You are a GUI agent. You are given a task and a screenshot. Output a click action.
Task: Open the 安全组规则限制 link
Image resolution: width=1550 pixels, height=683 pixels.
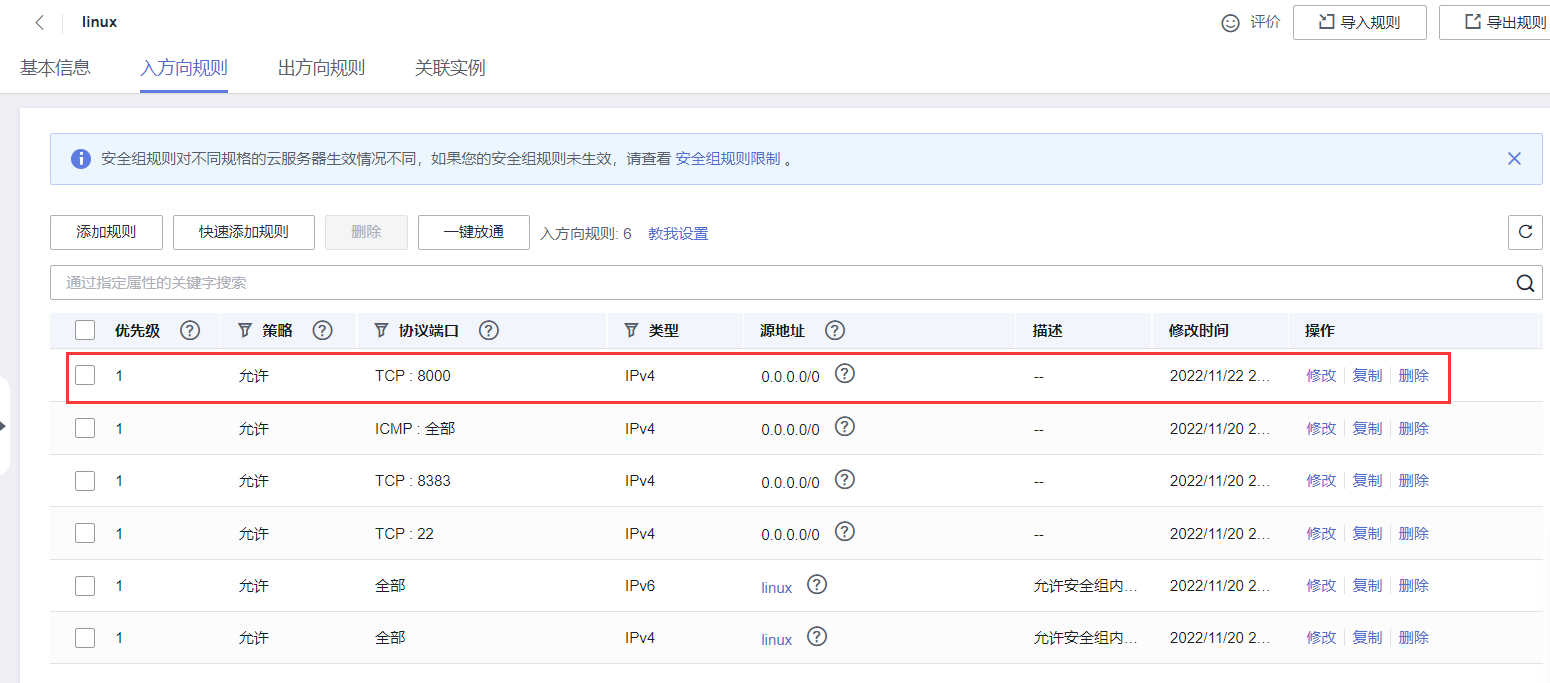[728, 159]
